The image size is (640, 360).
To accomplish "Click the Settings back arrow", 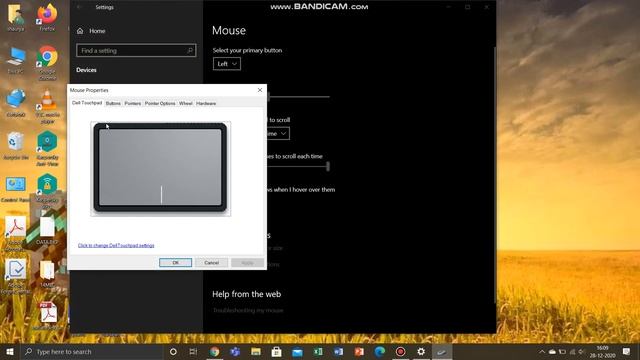I will tap(79, 7).
